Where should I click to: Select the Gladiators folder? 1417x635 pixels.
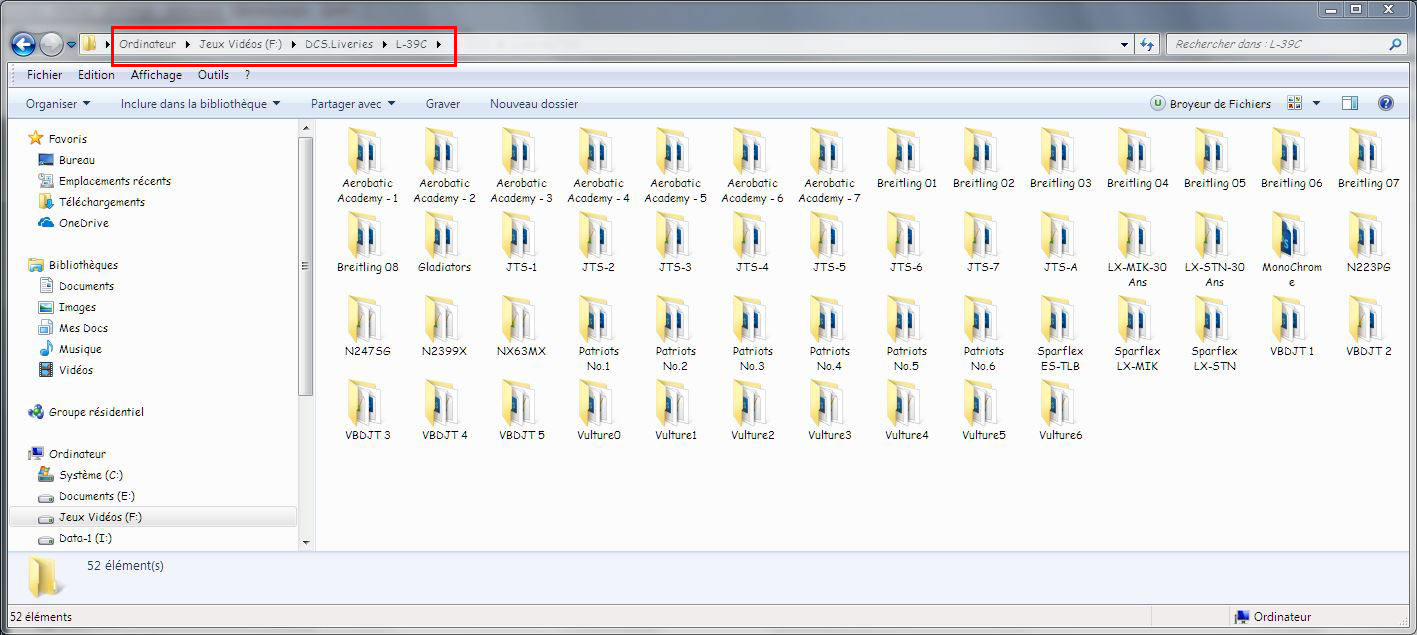445,242
